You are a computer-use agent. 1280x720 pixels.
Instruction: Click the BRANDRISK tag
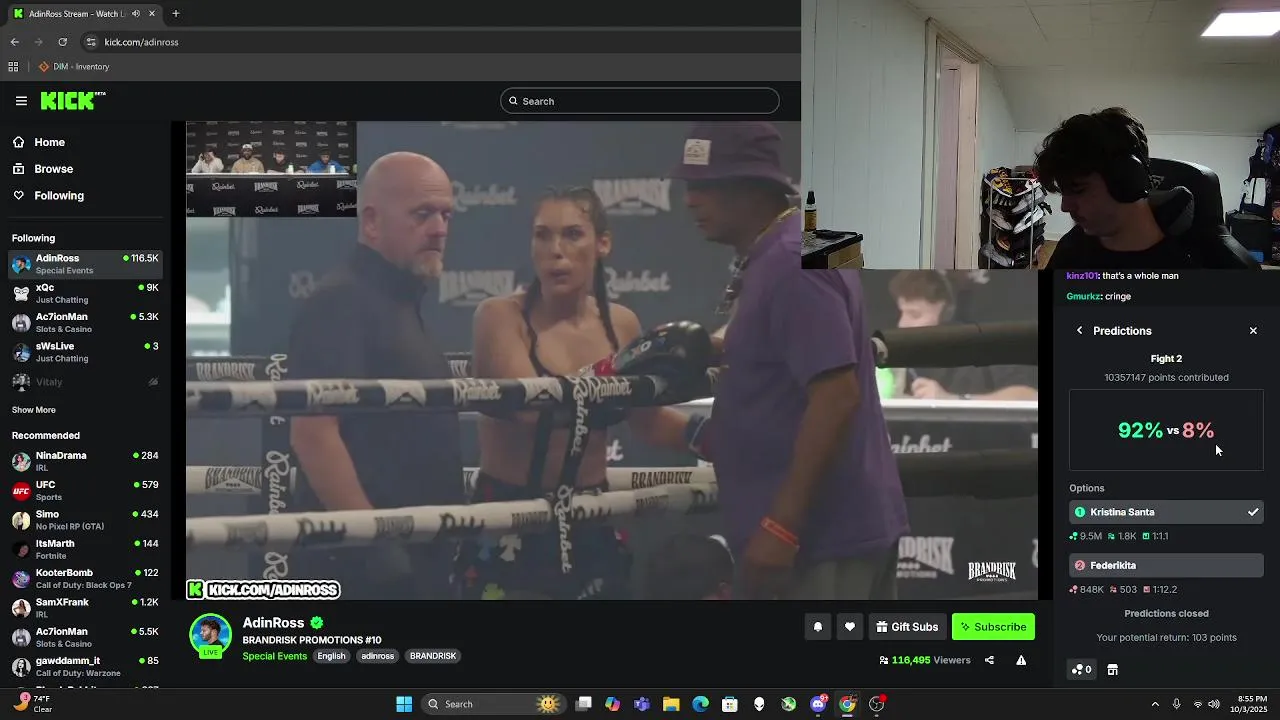coord(433,656)
